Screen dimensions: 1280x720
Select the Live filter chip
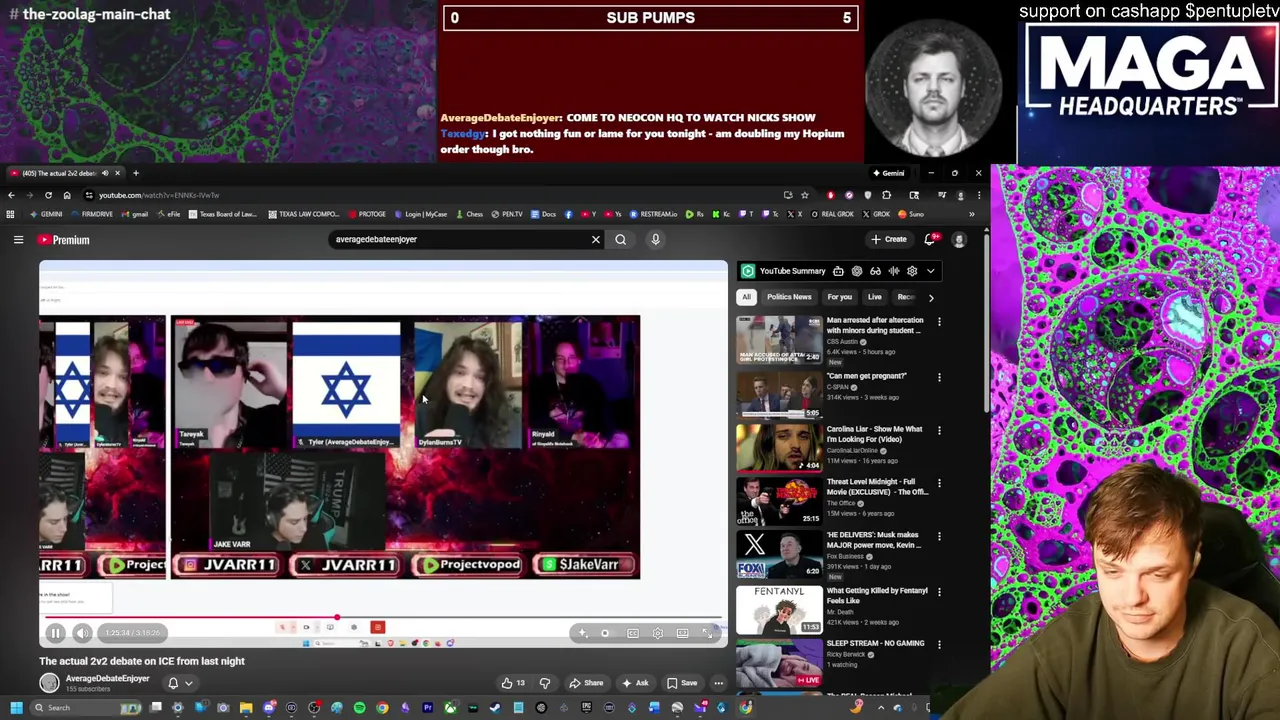point(874,297)
